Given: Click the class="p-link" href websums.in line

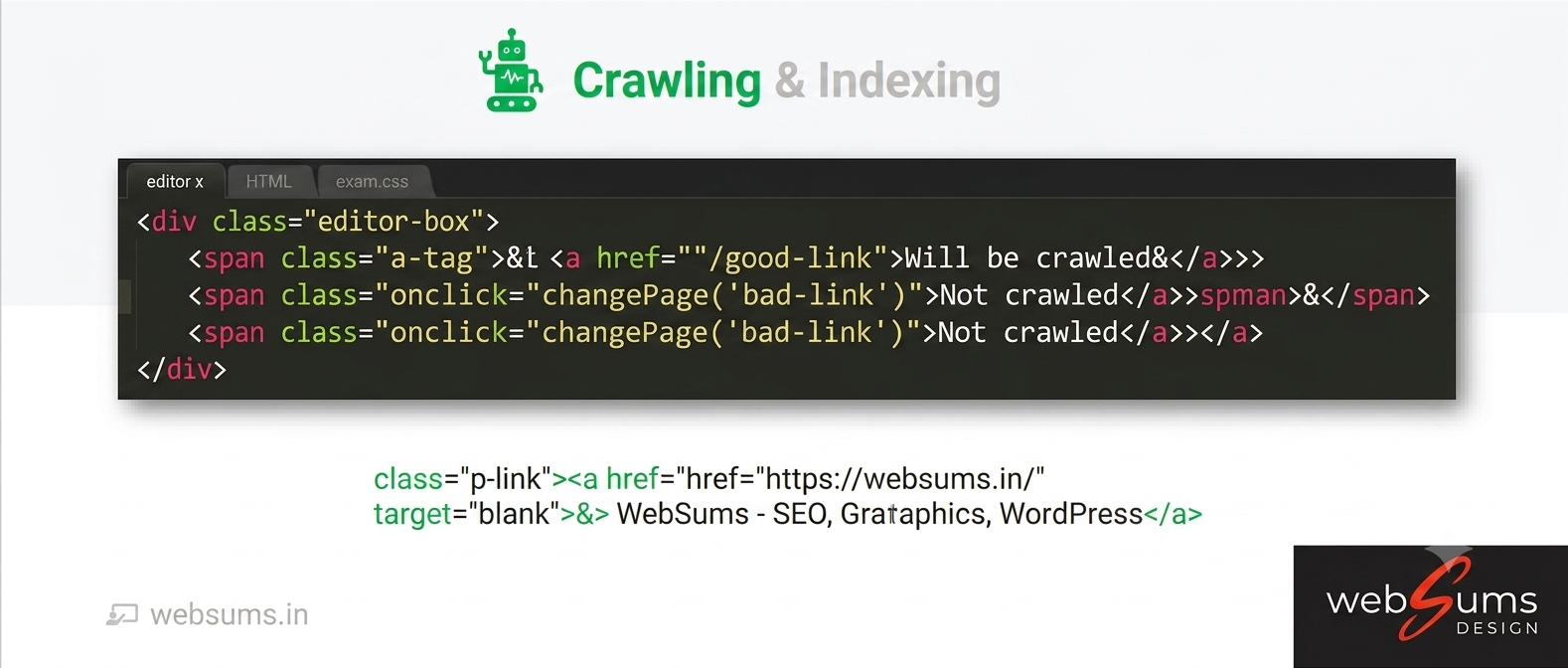Looking at the screenshot, I should click(x=709, y=479).
